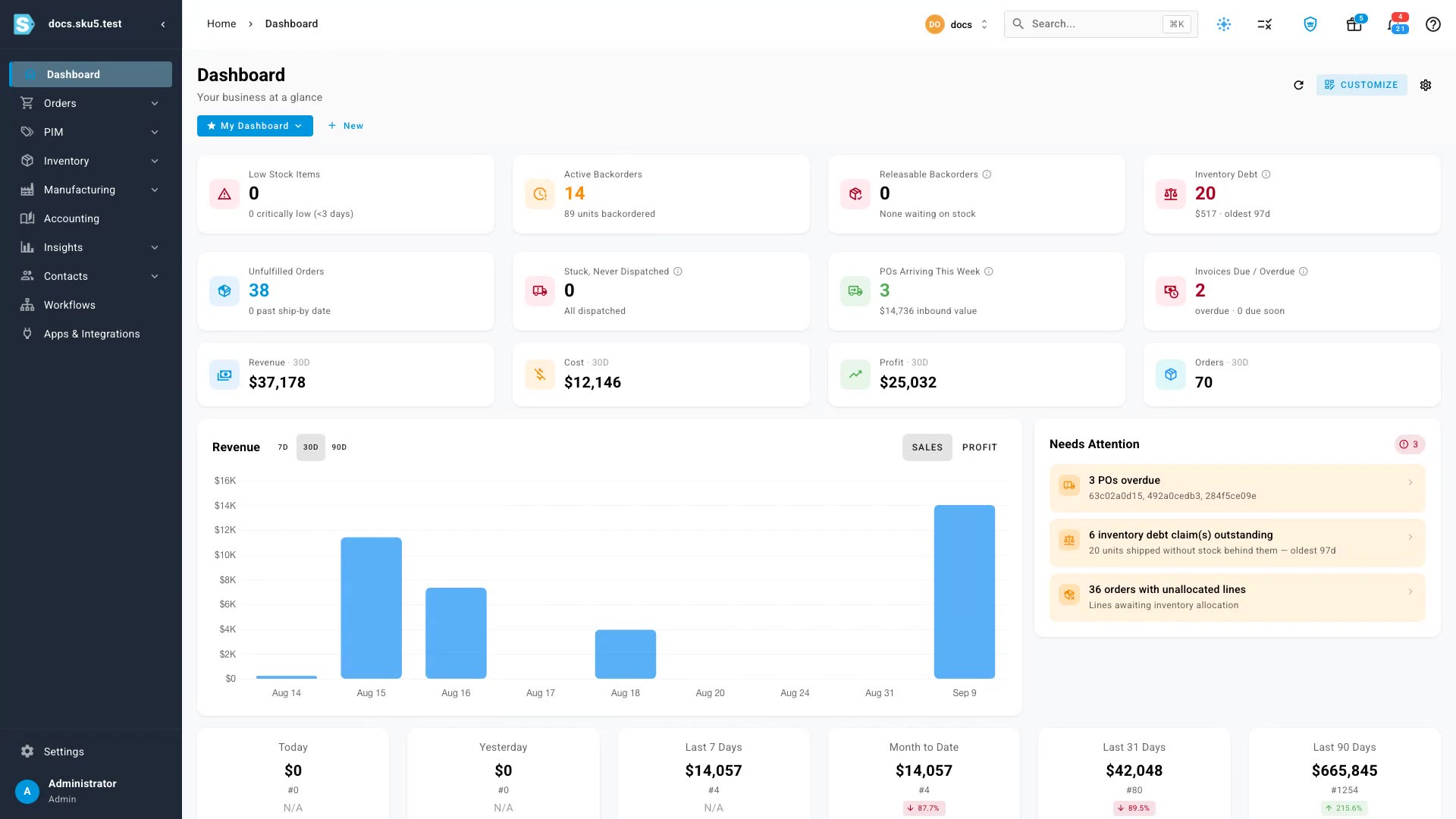Click the Inventory Debt info icon
This screenshot has height=819, width=1456.
(x=1266, y=174)
